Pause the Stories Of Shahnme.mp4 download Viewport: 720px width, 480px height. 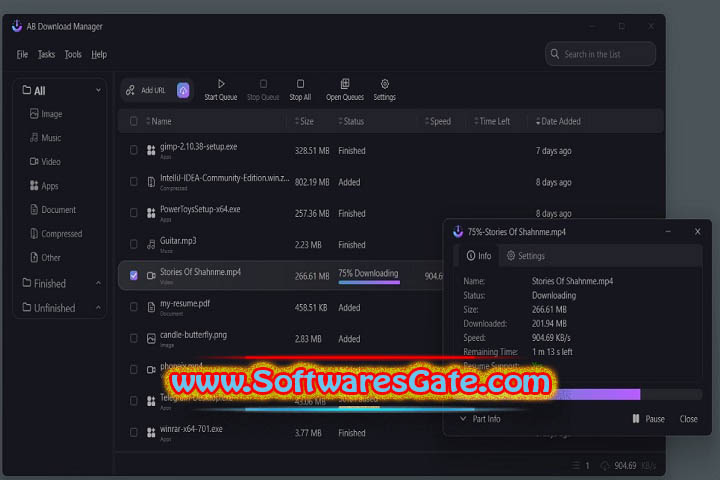(648, 419)
